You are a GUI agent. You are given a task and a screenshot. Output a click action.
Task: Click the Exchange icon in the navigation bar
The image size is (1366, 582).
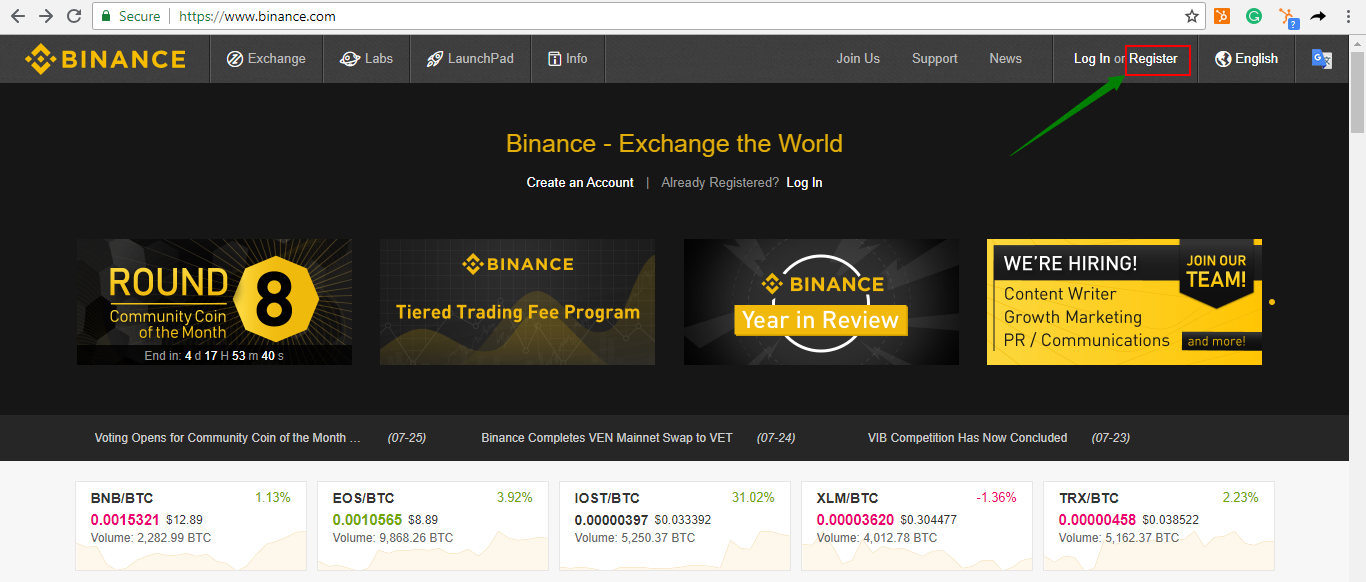(235, 59)
